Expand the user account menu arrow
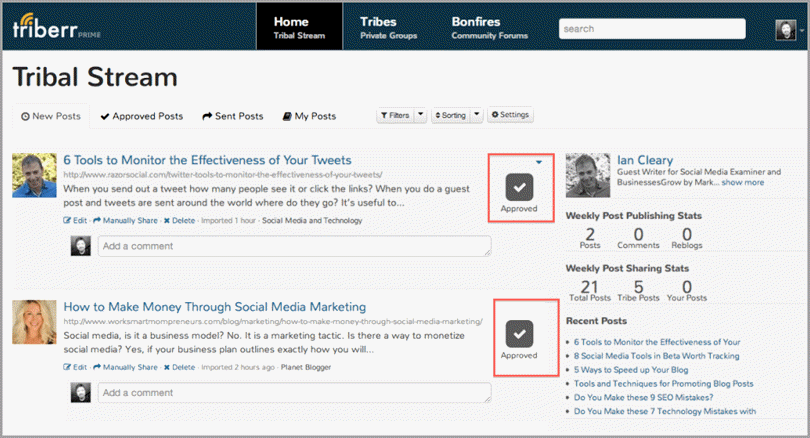Screen dimensions: 810x438 (802, 30)
